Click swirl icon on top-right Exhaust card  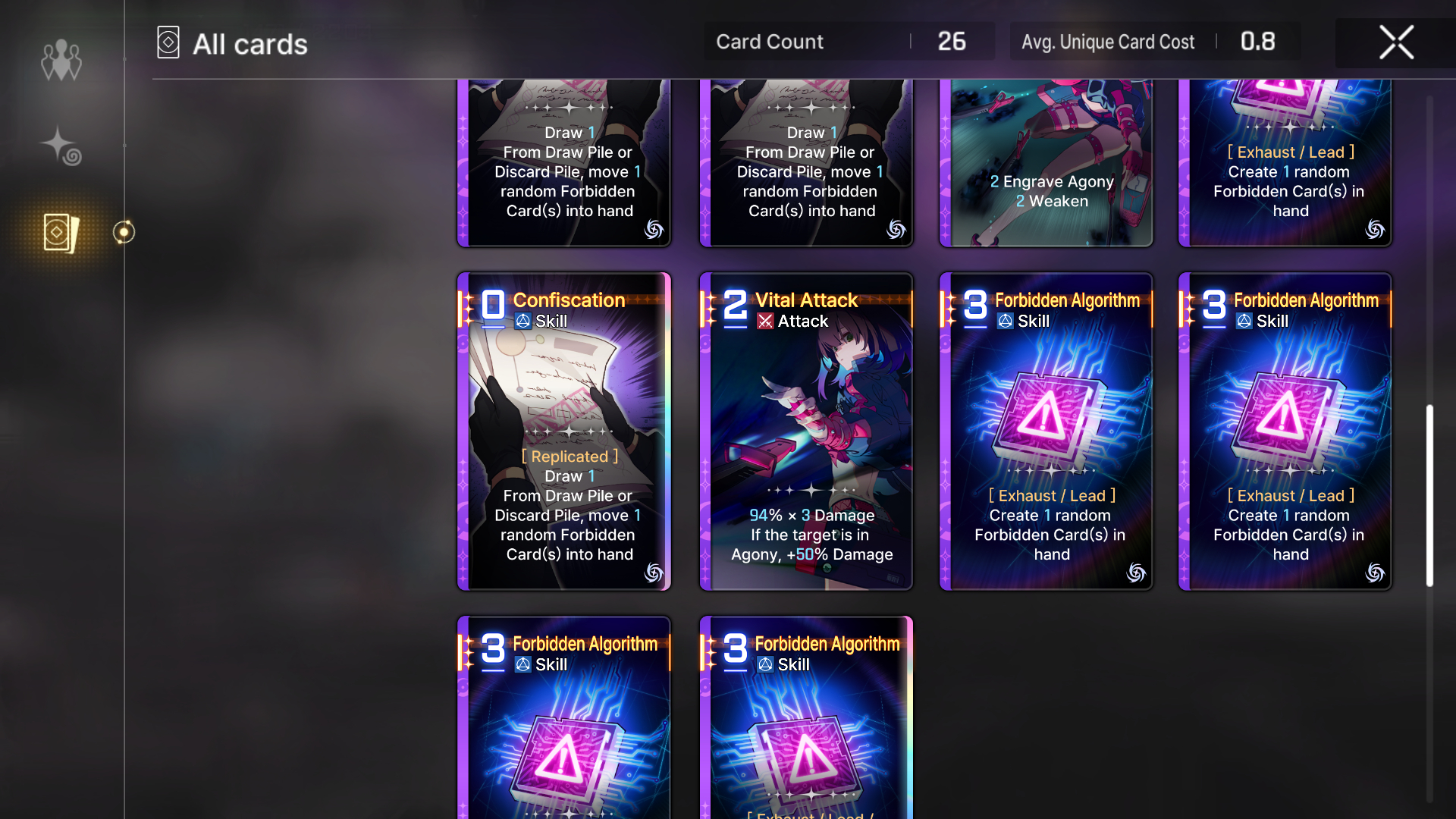[1375, 229]
